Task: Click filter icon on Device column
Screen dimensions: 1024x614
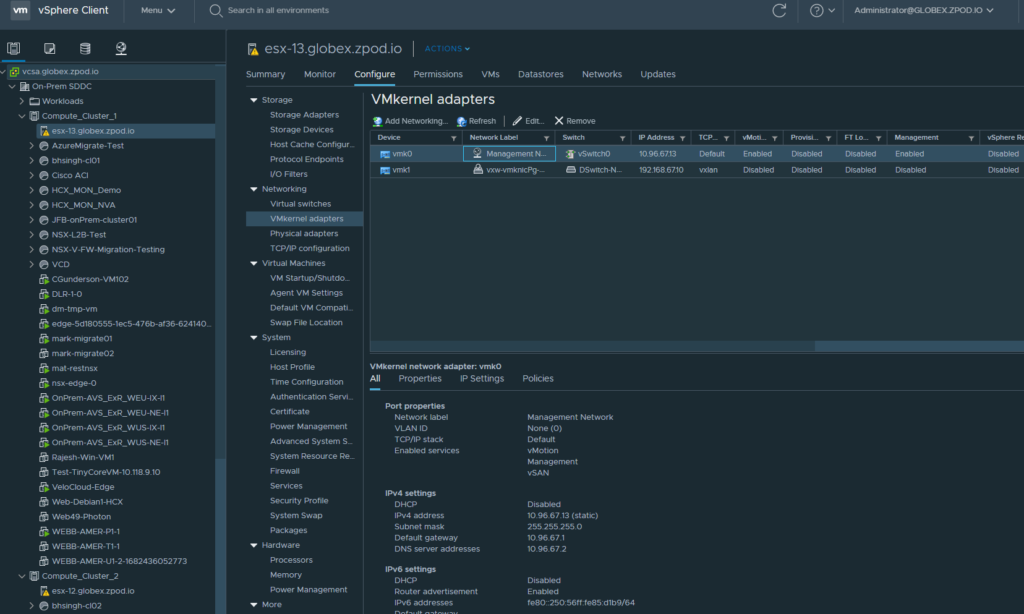Action: (453, 138)
